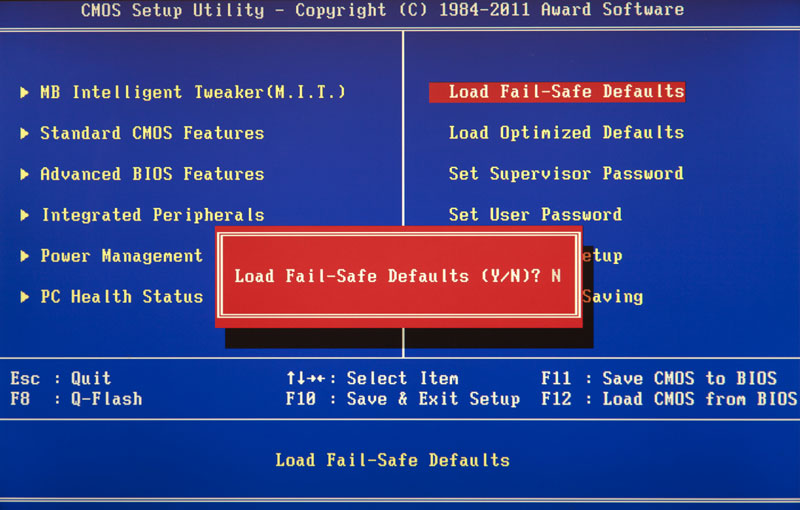Click the Load Fail-Safe Defaults (Y/N)? prompt

point(388,276)
